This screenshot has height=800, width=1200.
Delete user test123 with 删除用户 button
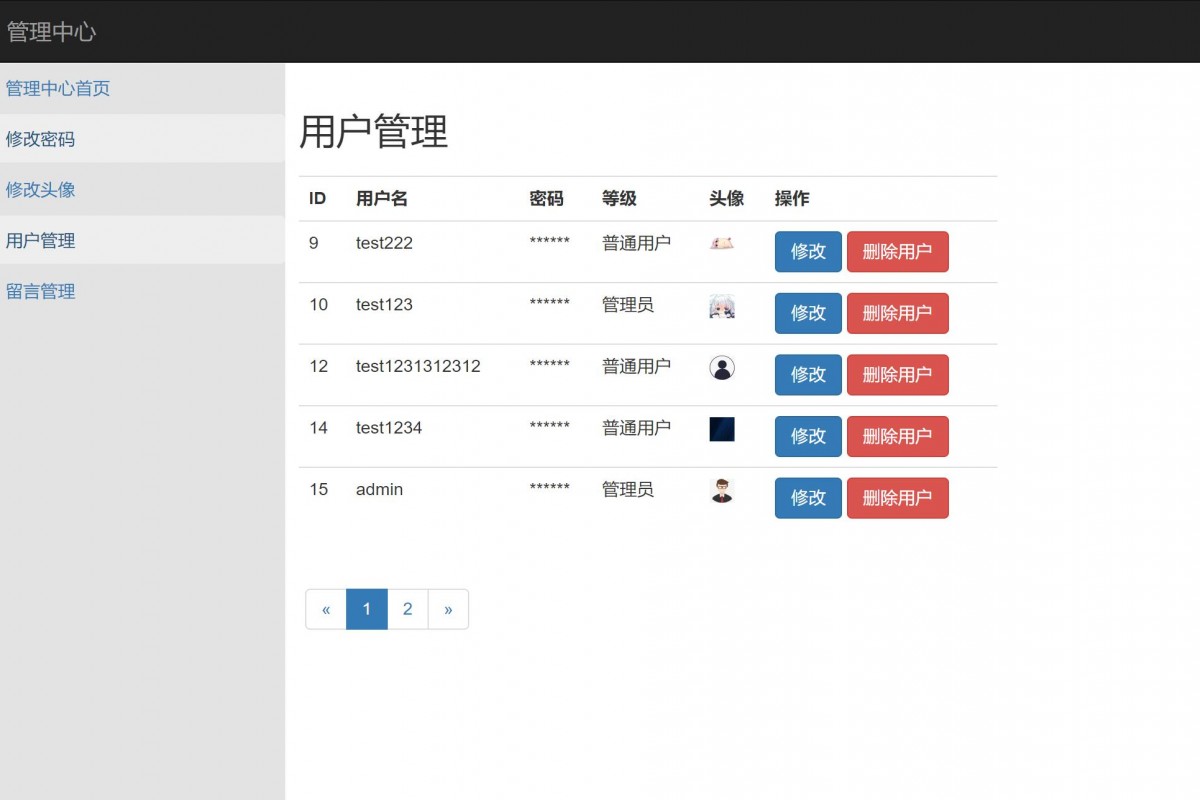coord(897,313)
